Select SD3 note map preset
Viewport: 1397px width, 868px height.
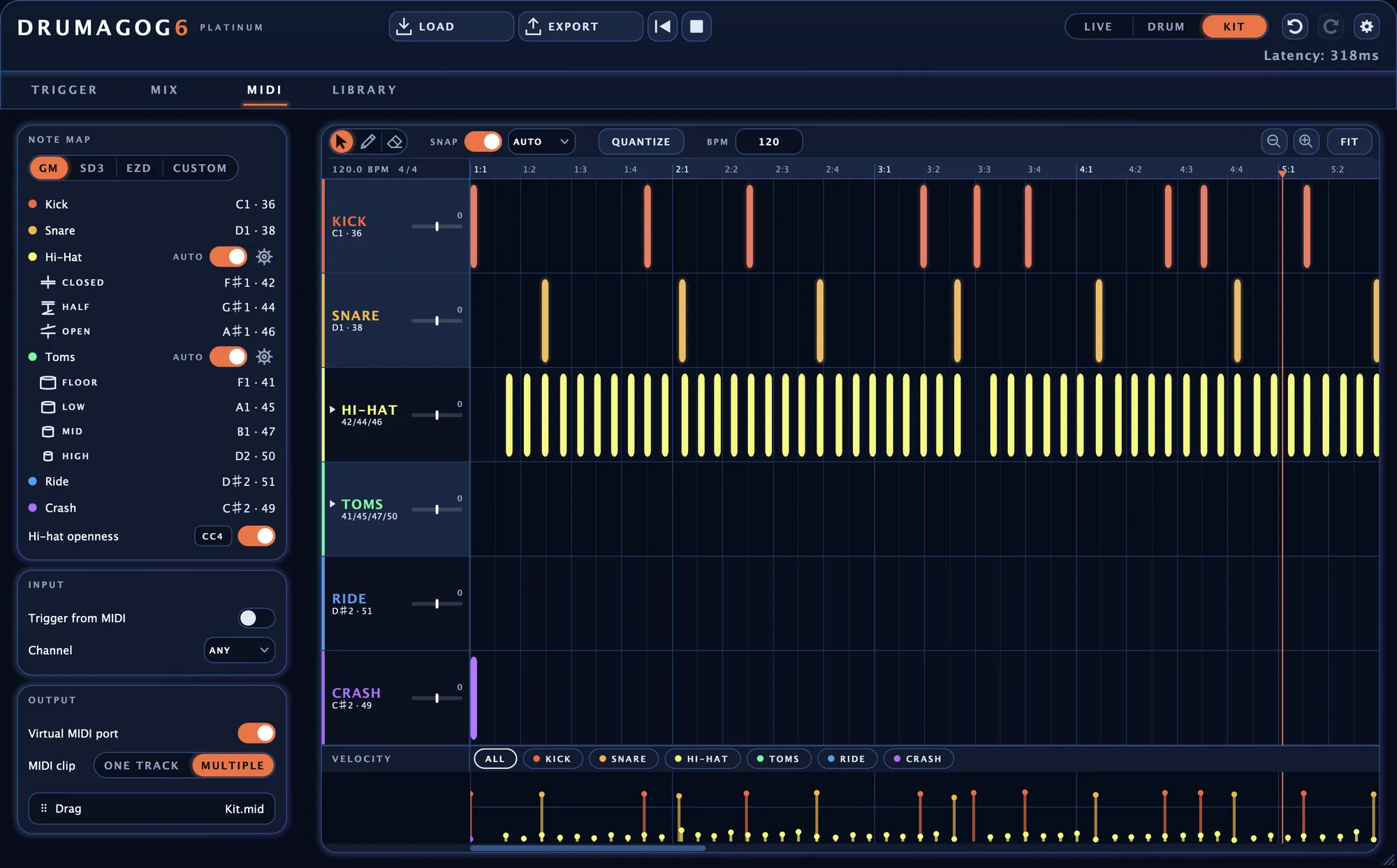92,168
